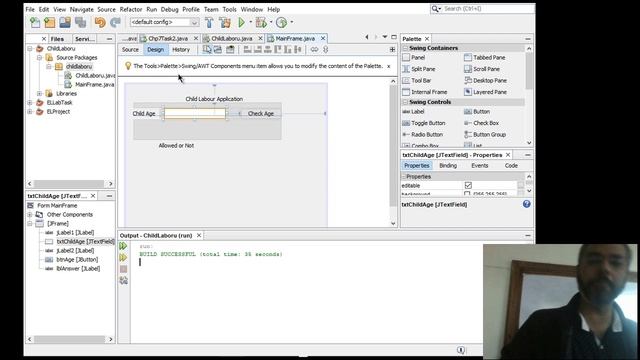Viewport: 640px width, 360px height.
Task: Click the New File toolbar icon
Action: [x=35, y=22]
